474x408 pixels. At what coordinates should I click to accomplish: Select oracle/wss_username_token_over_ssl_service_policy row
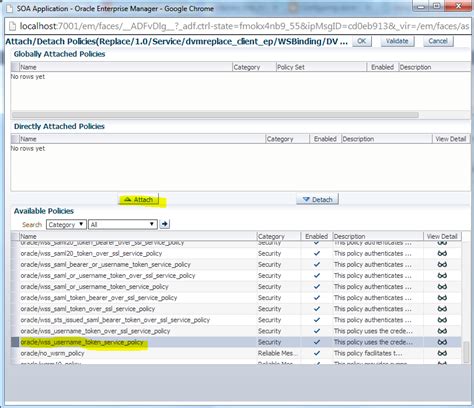coord(236,331)
